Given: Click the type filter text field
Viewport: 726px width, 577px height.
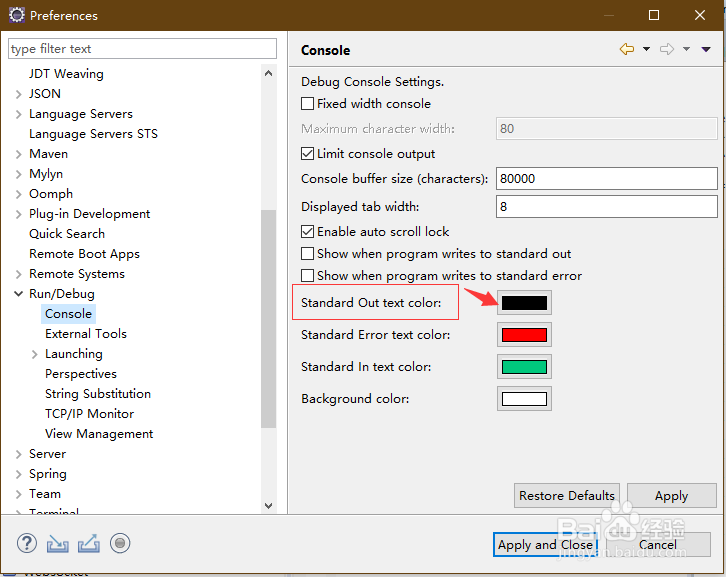Looking at the screenshot, I should point(142,49).
